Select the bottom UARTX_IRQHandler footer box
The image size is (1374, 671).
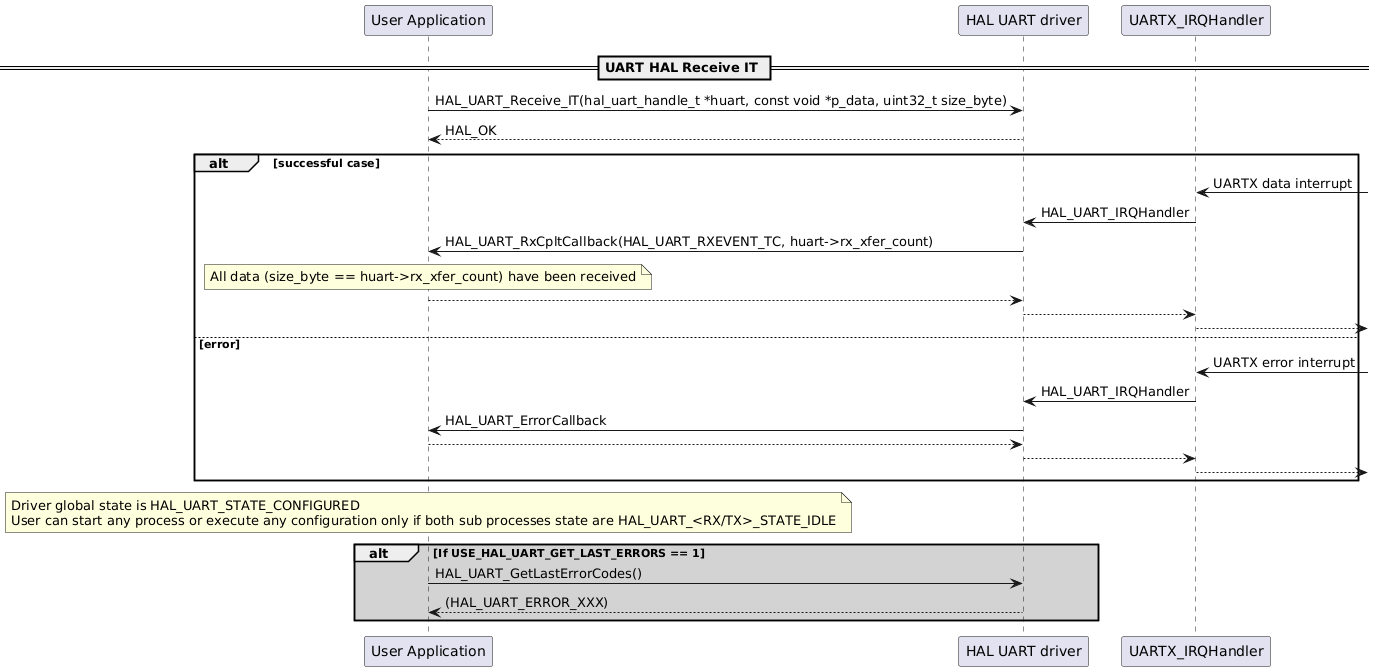[1196, 651]
